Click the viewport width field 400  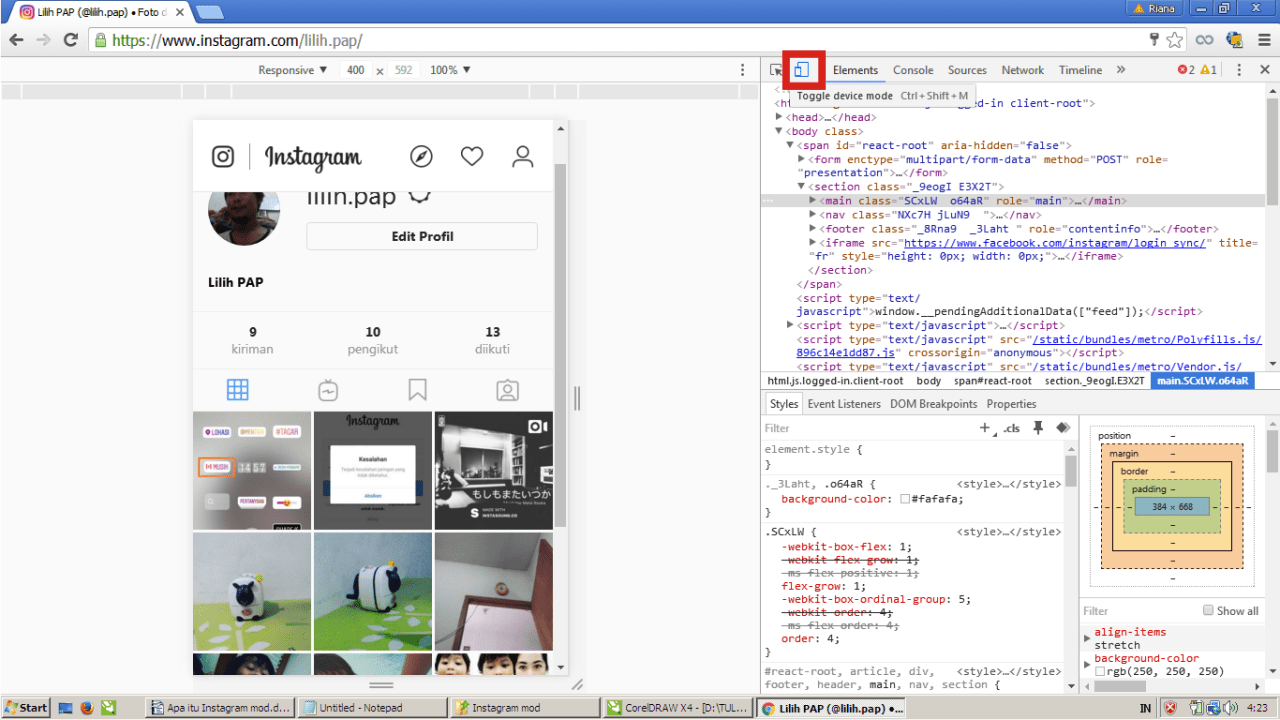pos(356,70)
